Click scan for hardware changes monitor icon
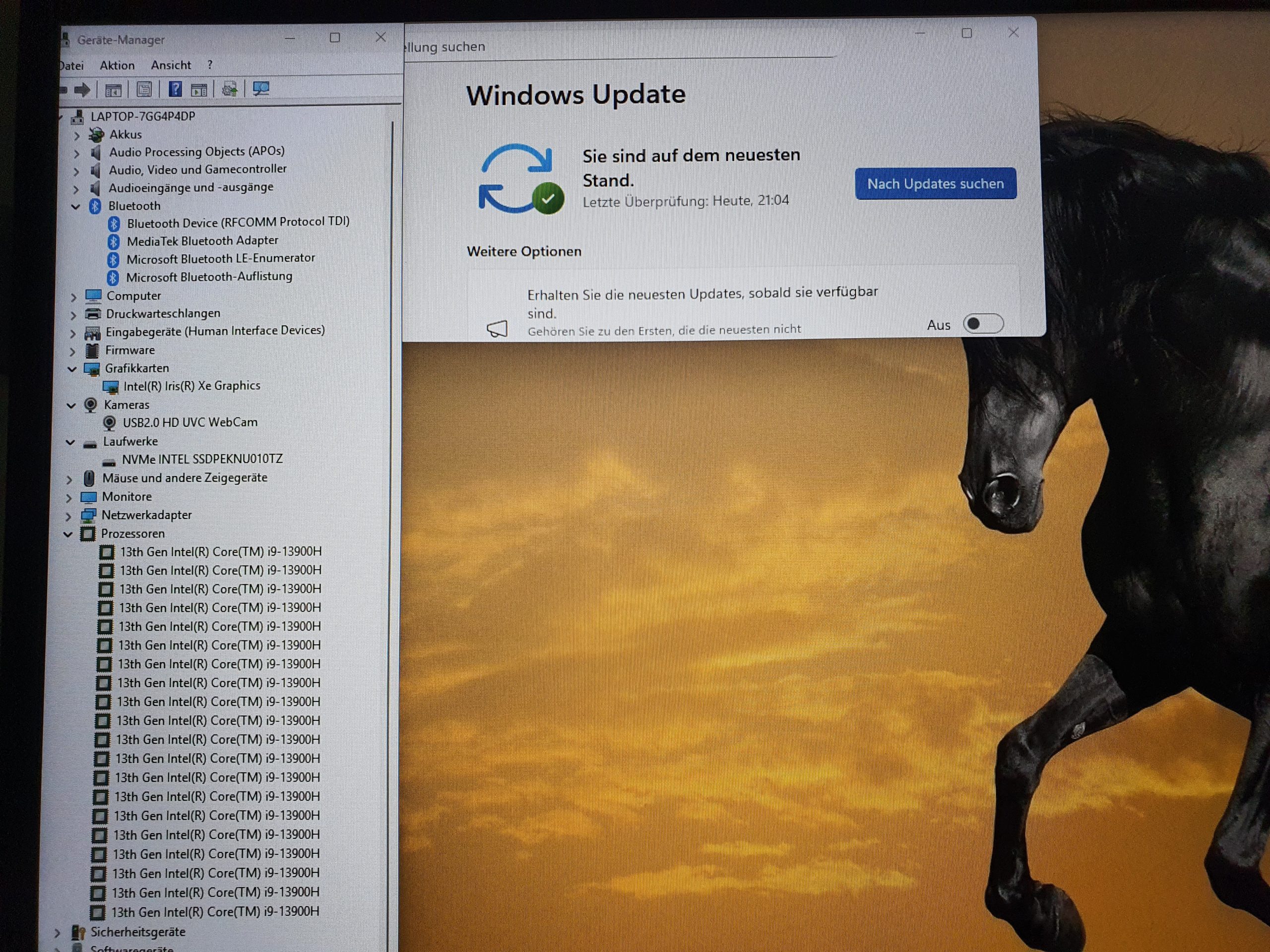The height and width of the screenshot is (952, 1270). pyautogui.click(x=261, y=88)
